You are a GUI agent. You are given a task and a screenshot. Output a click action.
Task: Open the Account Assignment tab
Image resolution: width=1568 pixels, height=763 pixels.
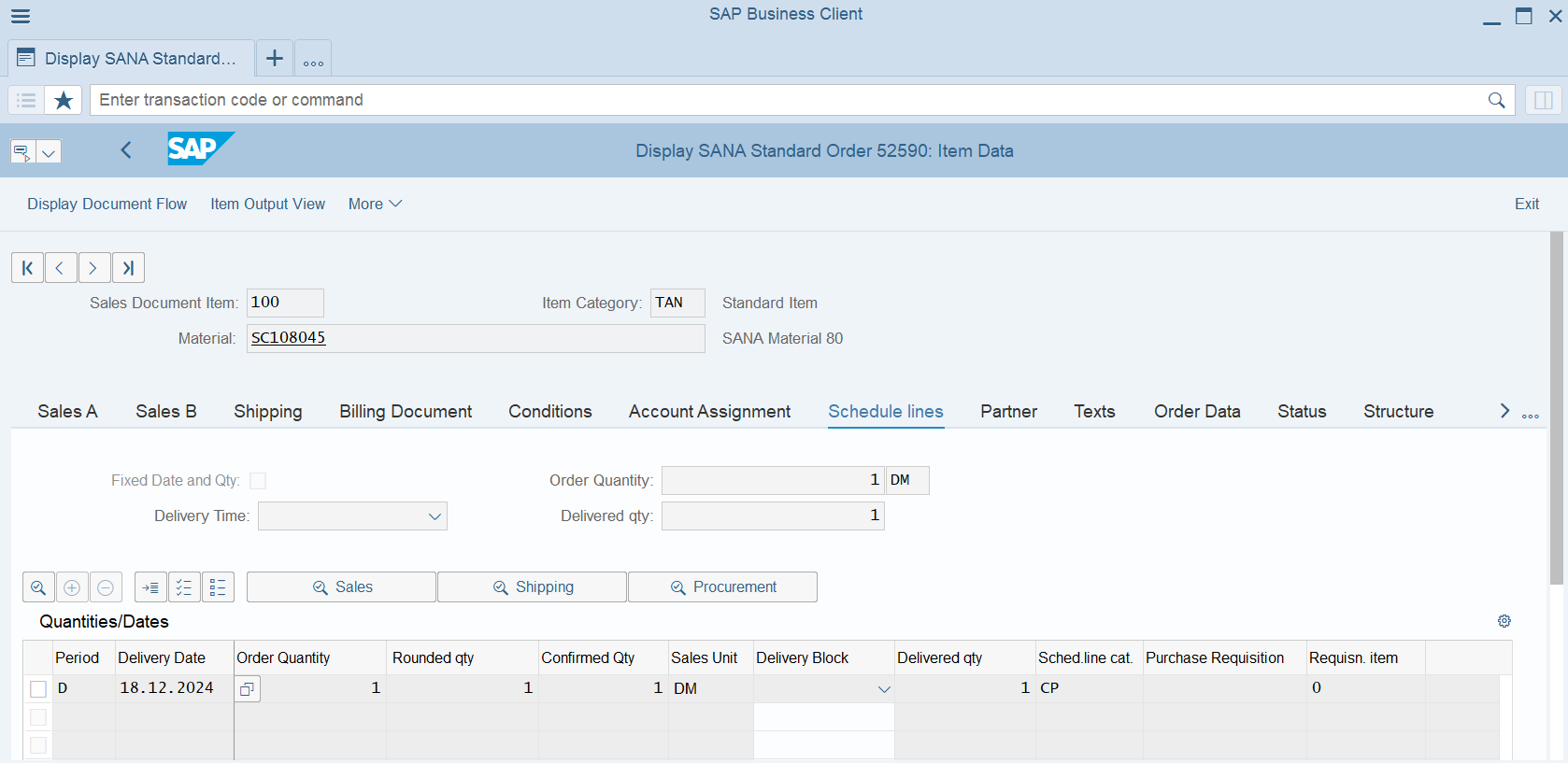coord(709,412)
